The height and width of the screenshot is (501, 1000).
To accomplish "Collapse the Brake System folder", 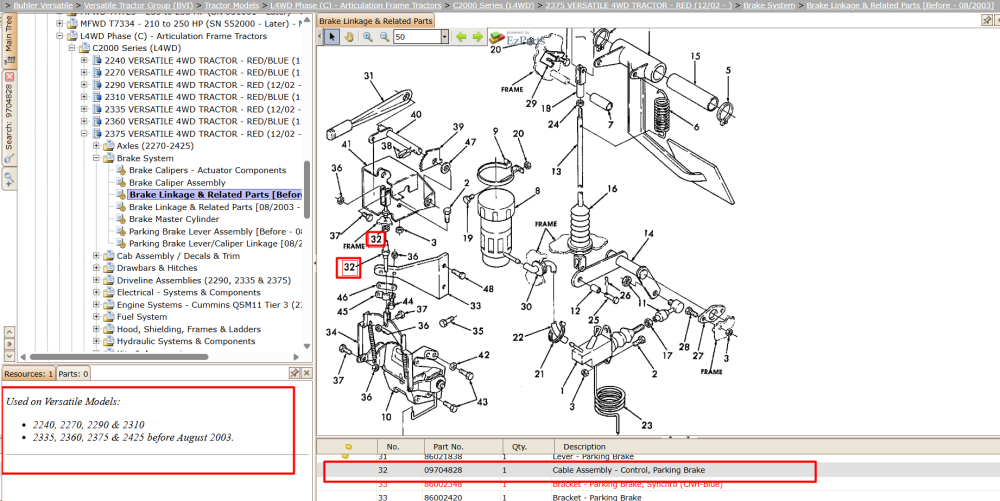I will pyautogui.click(x=96, y=158).
